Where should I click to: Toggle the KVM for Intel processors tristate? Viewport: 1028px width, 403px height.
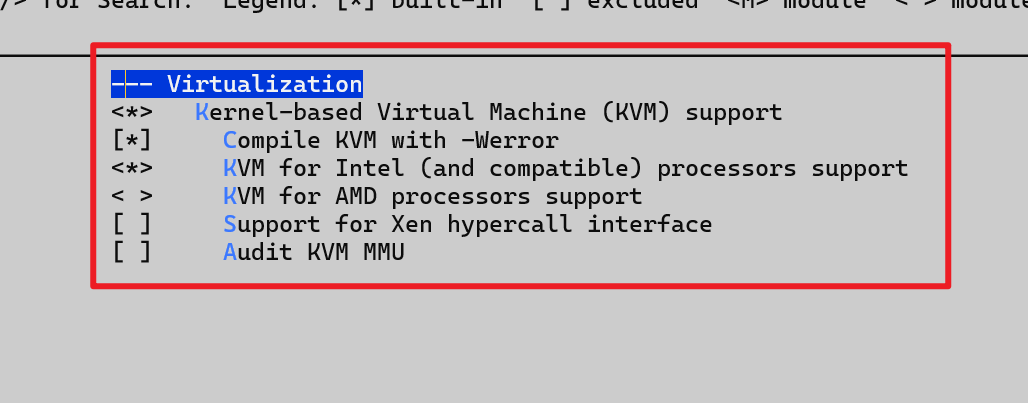click(x=131, y=168)
